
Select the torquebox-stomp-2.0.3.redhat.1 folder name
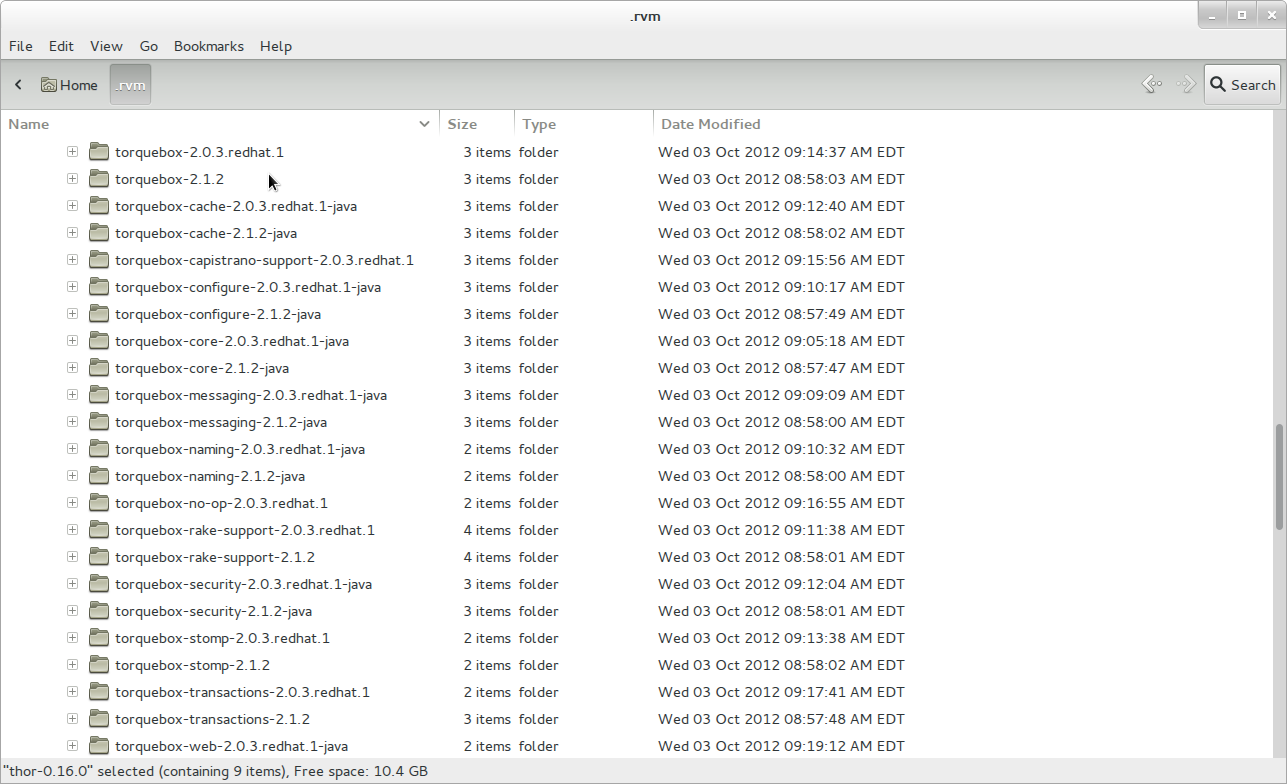pos(222,638)
